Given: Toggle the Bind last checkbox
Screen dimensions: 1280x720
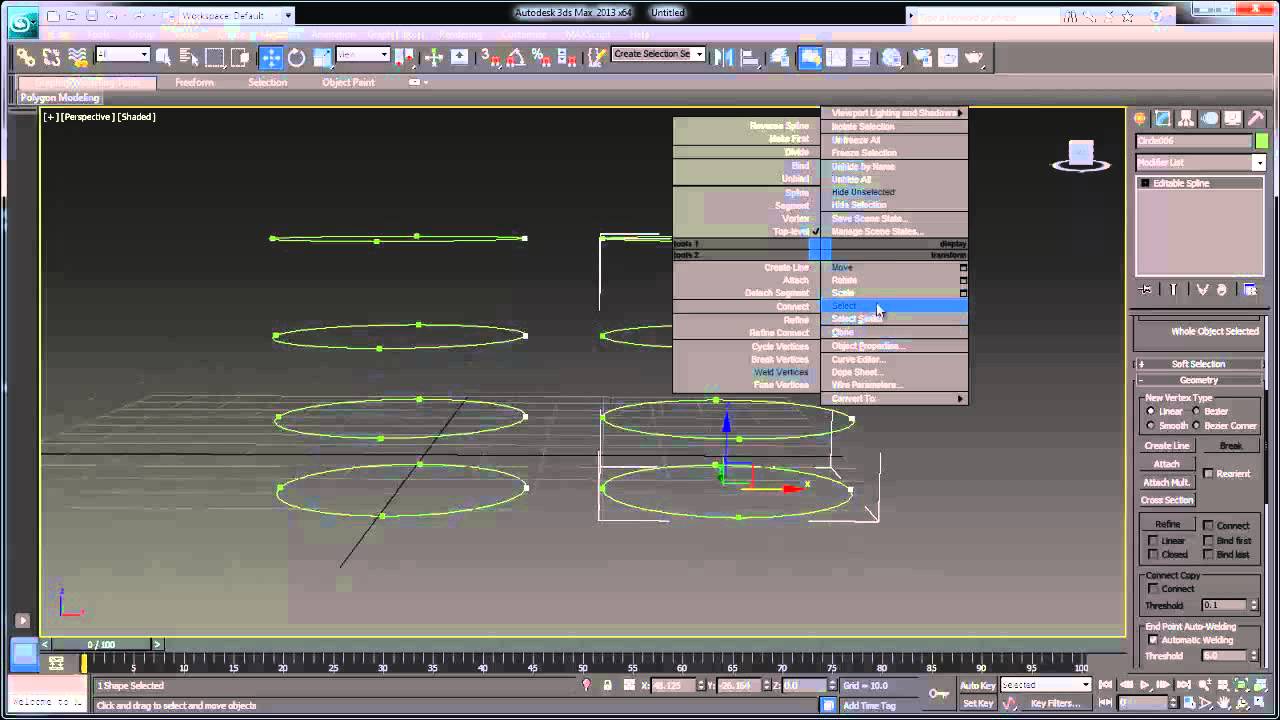Looking at the screenshot, I should coord(1209,554).
